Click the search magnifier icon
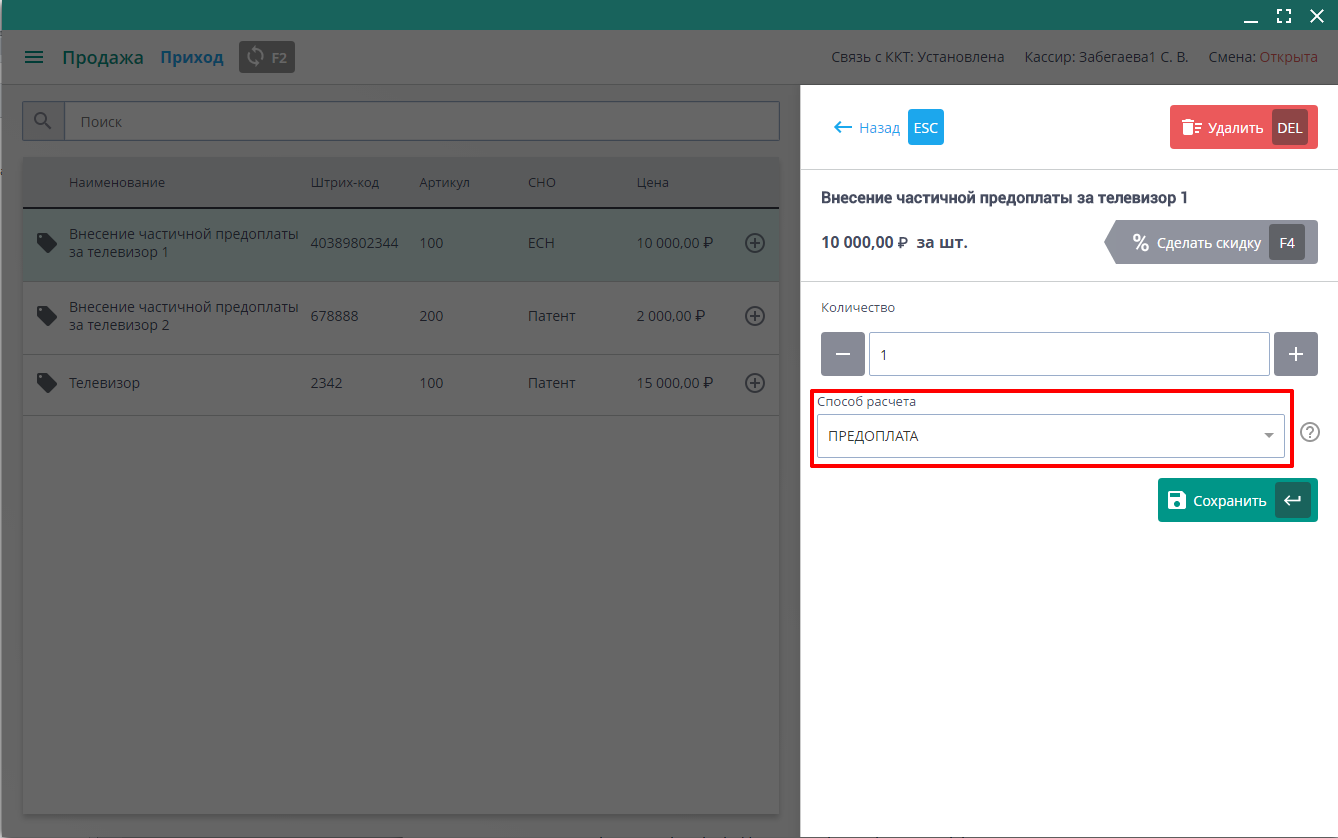 click(x=43, y=121)
